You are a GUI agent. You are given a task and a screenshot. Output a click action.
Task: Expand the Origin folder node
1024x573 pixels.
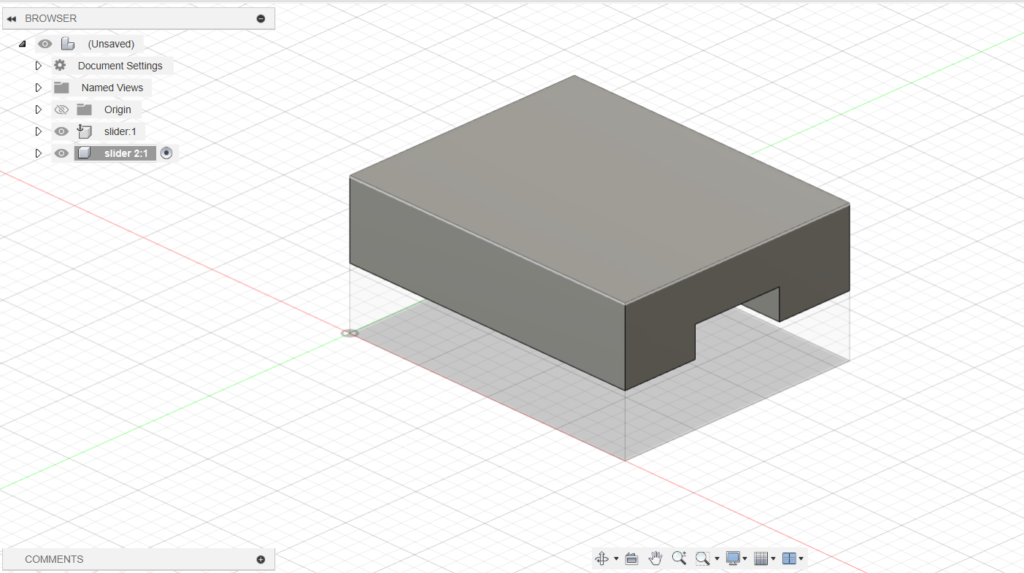[38, 109]
